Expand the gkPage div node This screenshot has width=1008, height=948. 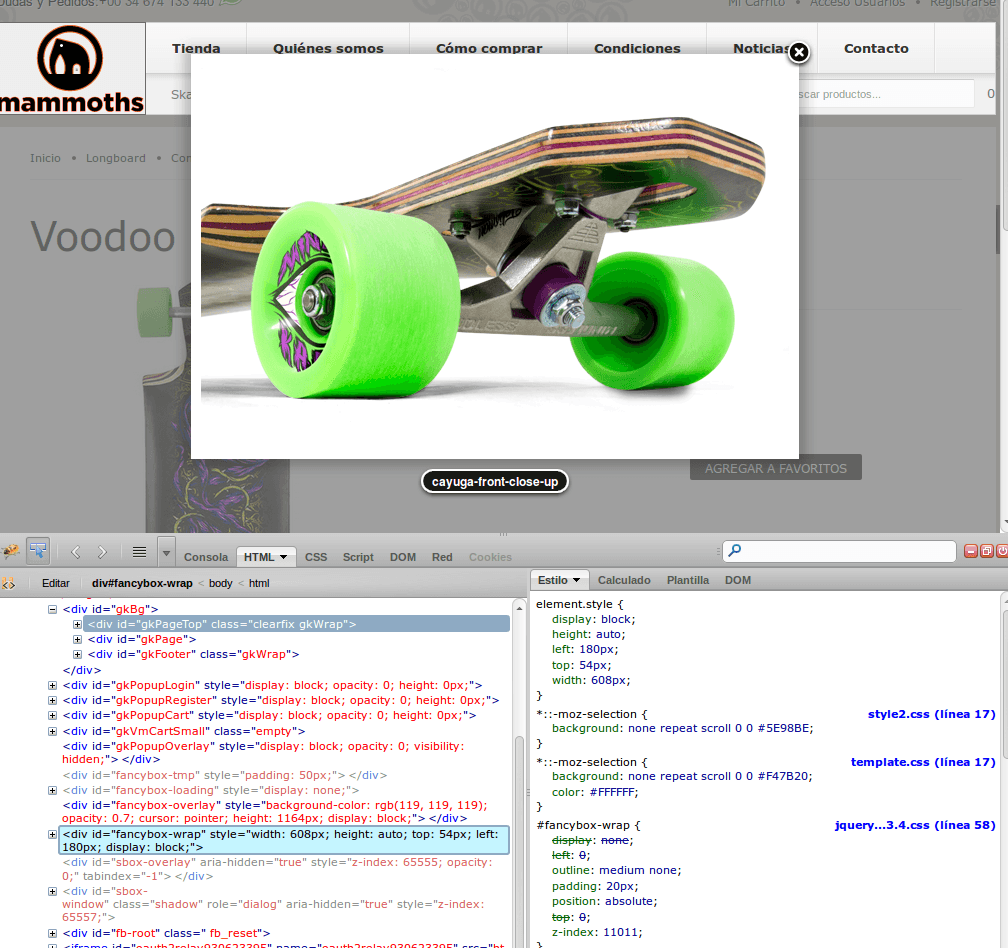[77, 639]
